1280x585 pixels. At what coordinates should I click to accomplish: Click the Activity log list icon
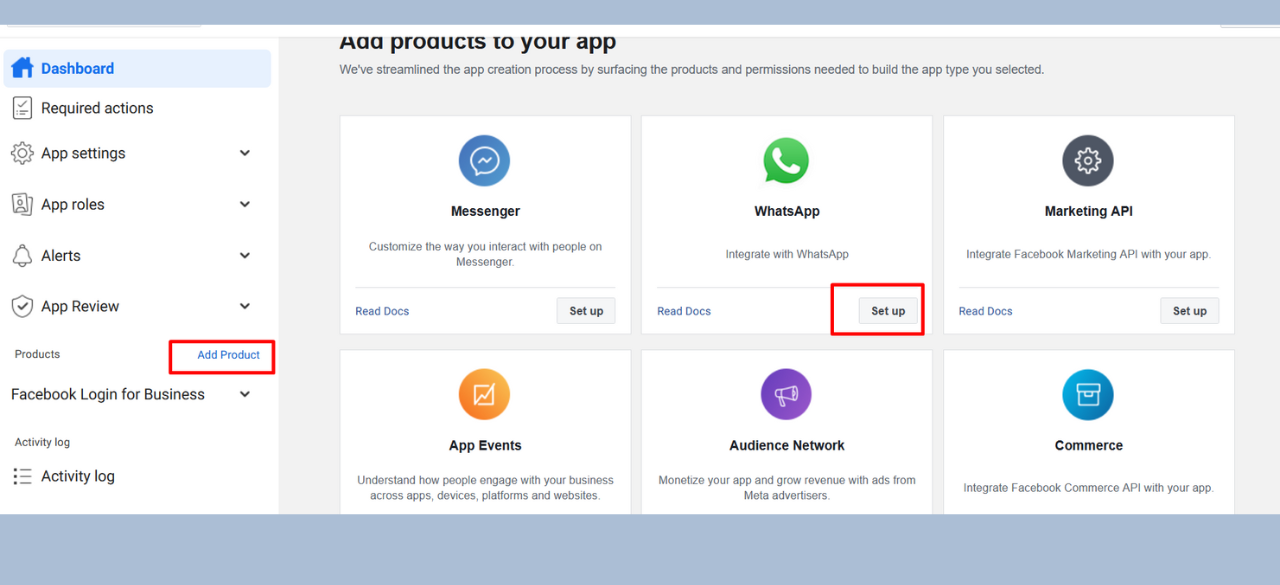[x=21, y=476]
